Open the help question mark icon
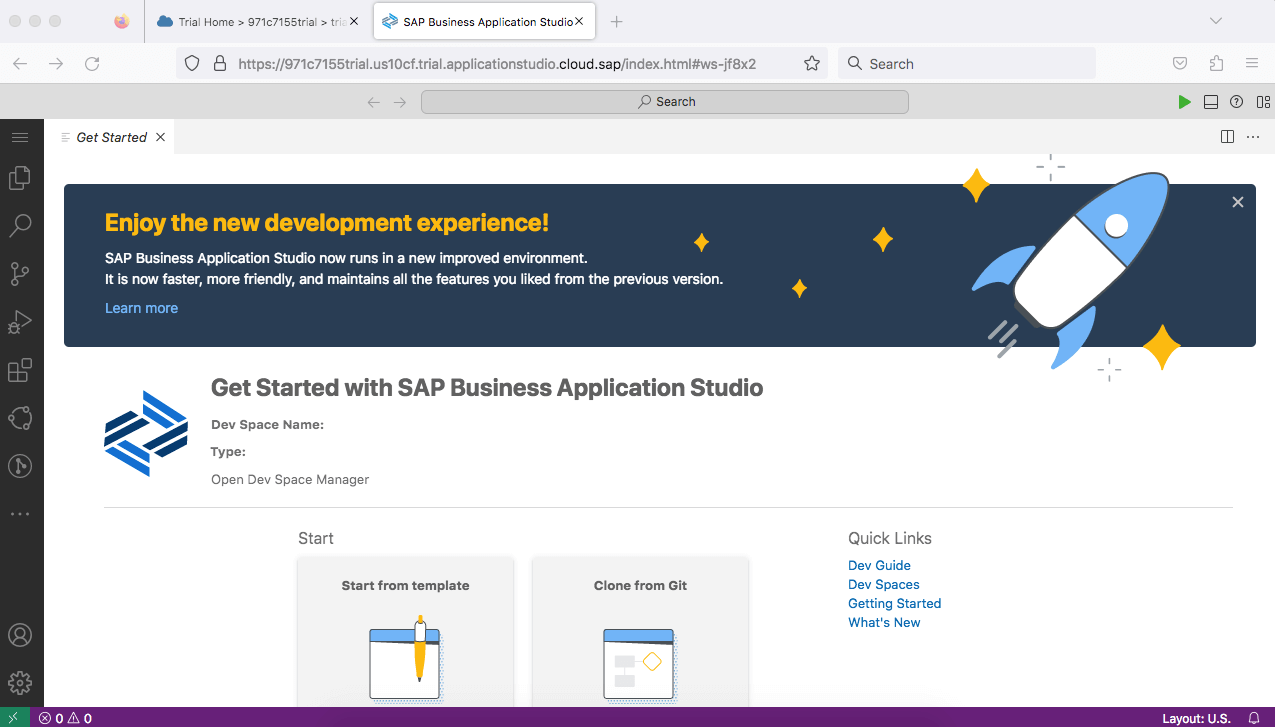 tap(1237, 102)
